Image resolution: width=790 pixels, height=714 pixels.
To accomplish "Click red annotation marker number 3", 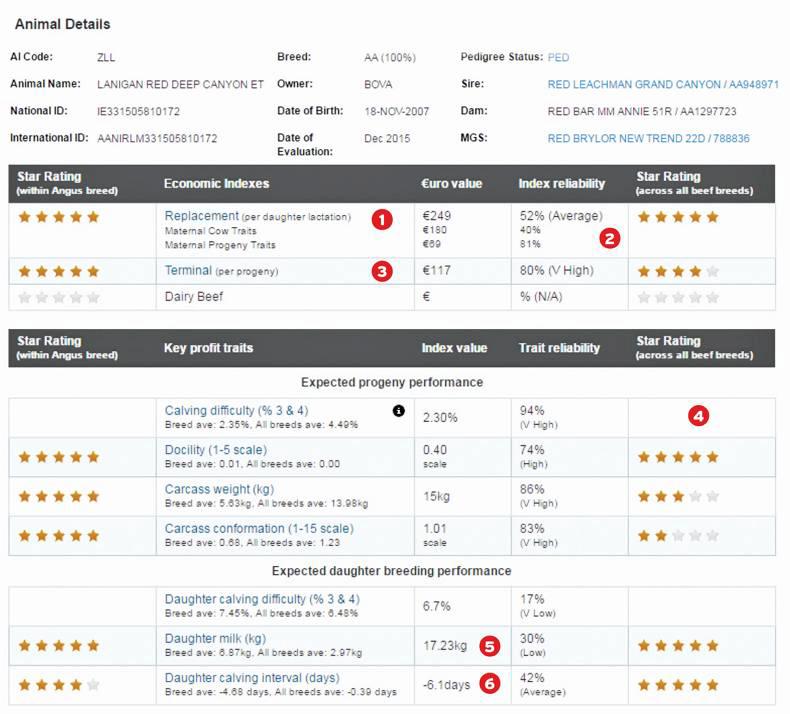I will click(x=381, y=270).
